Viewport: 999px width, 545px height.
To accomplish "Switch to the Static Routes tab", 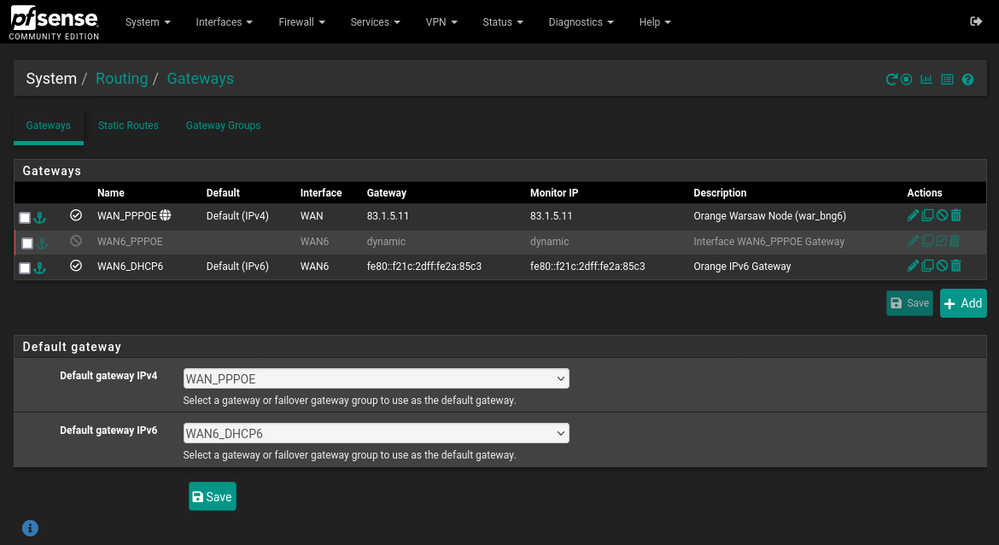I will coord(128,126).
